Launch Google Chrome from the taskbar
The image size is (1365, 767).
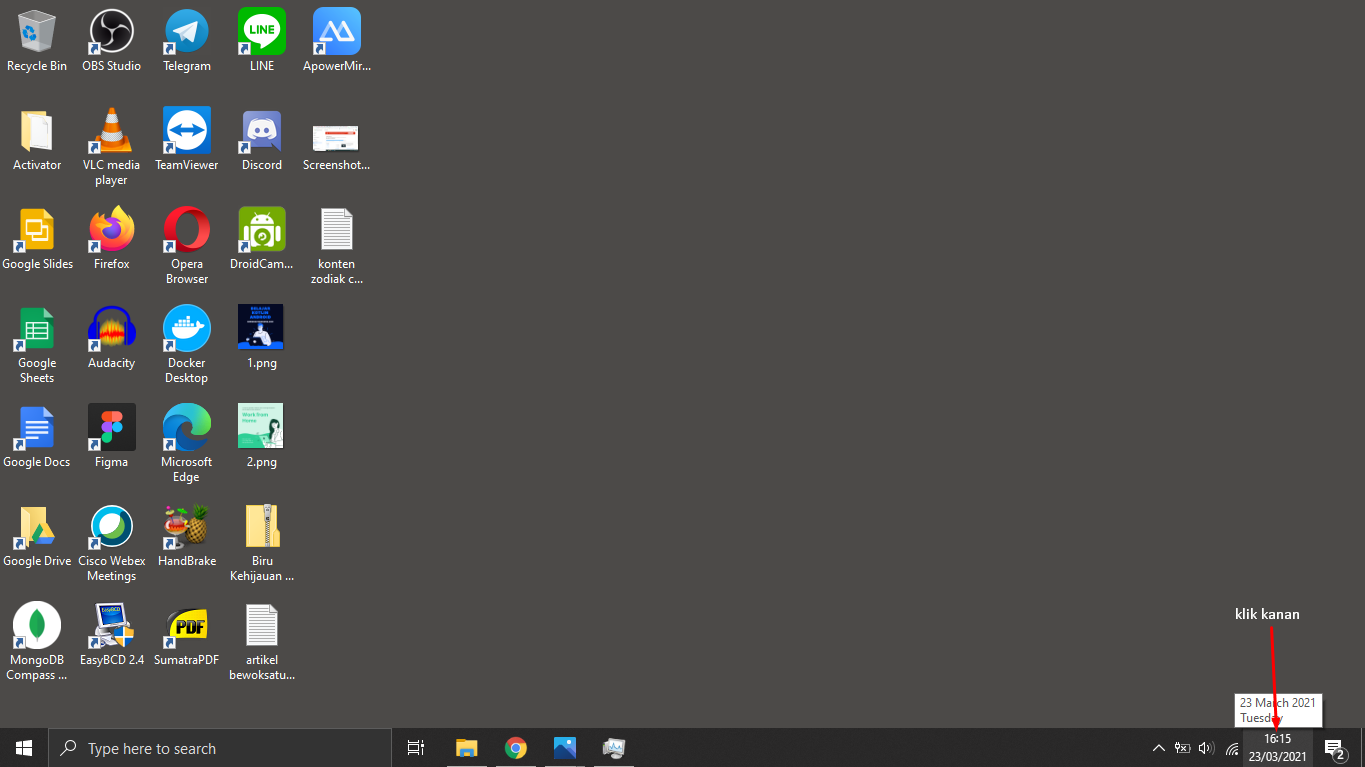(x=516, y=748)
